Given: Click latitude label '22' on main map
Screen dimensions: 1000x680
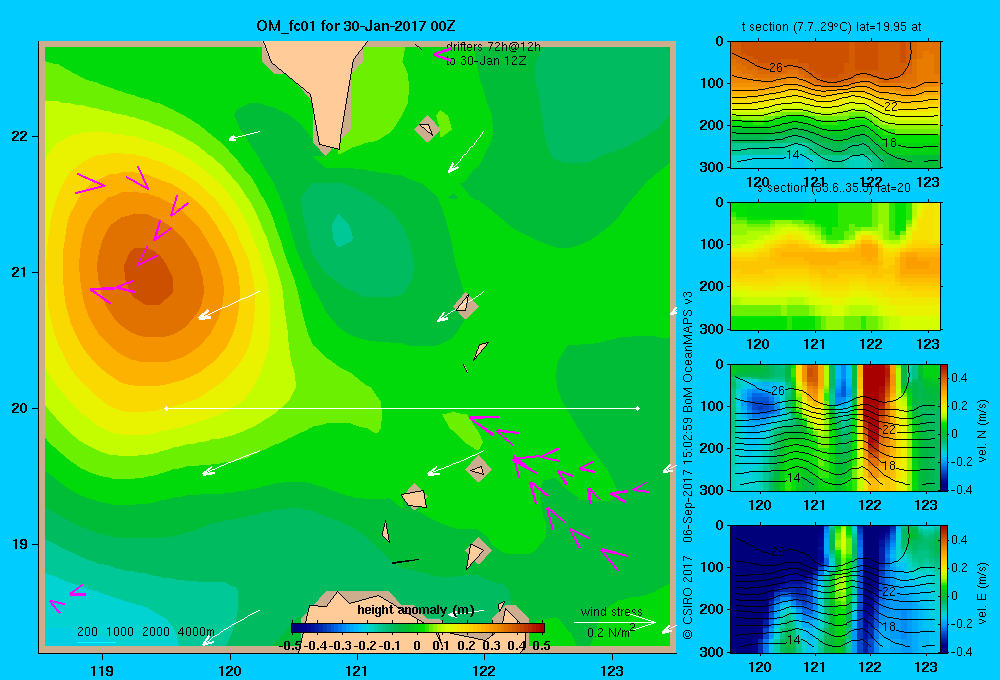Looking at the screenshot, I should [x=19, y=137].
